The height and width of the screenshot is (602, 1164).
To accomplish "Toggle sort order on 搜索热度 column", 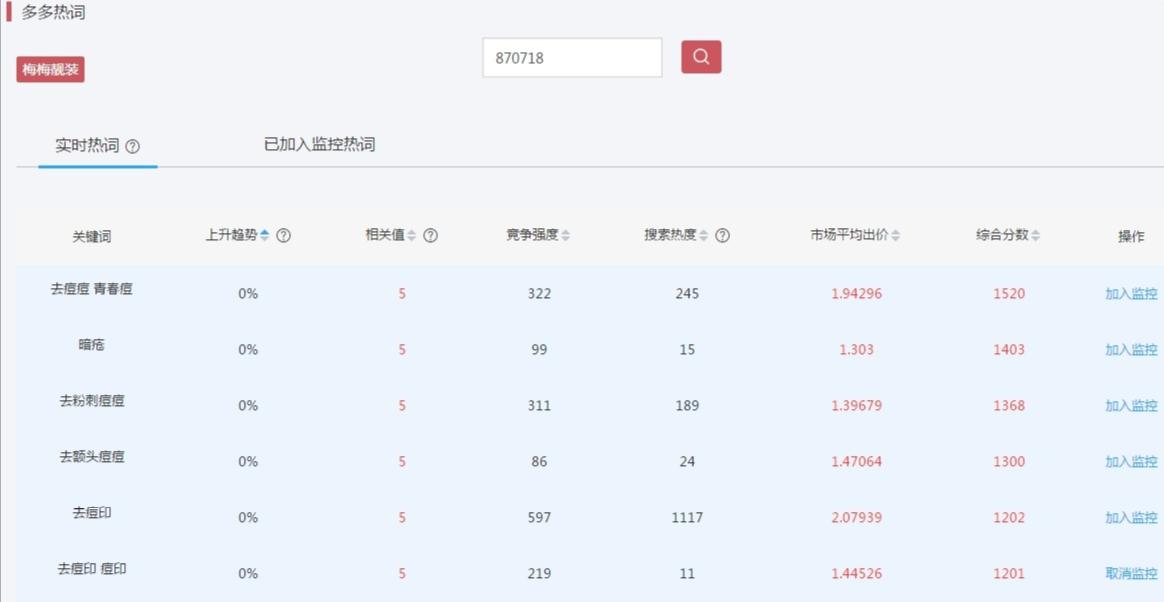I will pyautogui.click(x=703, y=234).
